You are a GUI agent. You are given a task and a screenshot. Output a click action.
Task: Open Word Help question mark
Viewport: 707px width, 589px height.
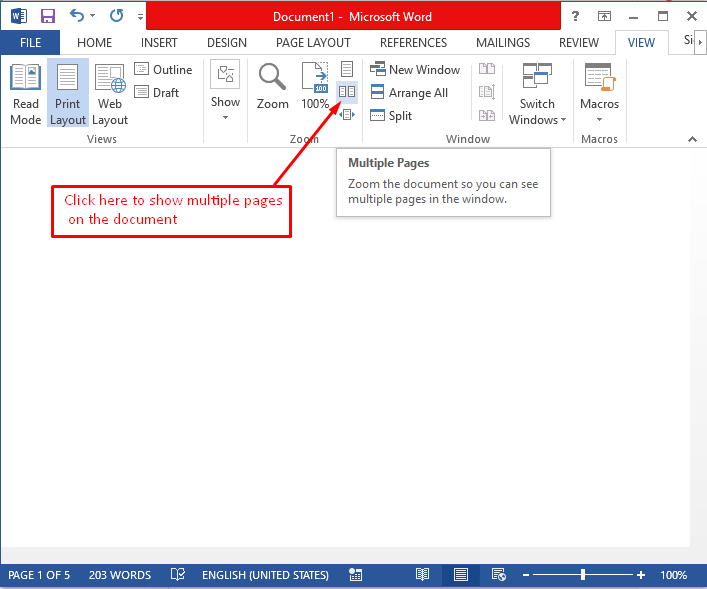point(575,16)
